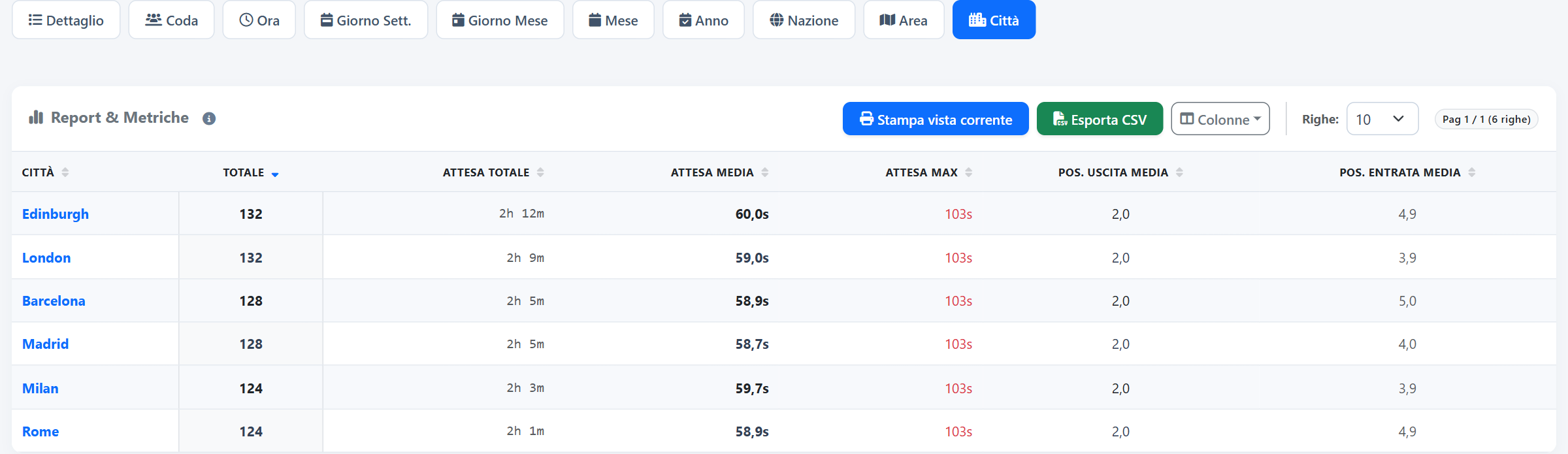Click the Pos. Entrata Media sort arrows
The height and width of the screenshot is (454, 1568).
coord(1472,172)
